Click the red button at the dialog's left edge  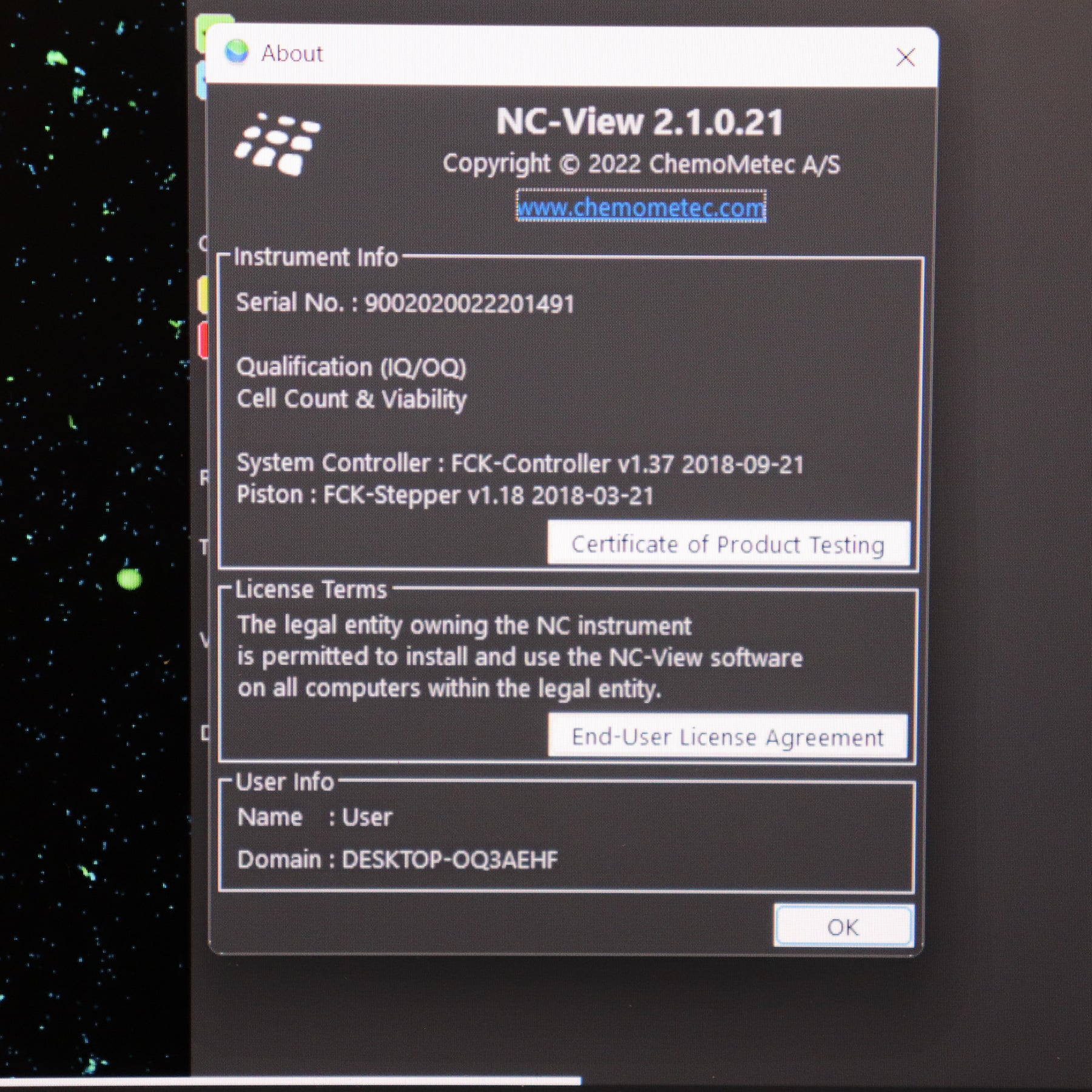203,340
